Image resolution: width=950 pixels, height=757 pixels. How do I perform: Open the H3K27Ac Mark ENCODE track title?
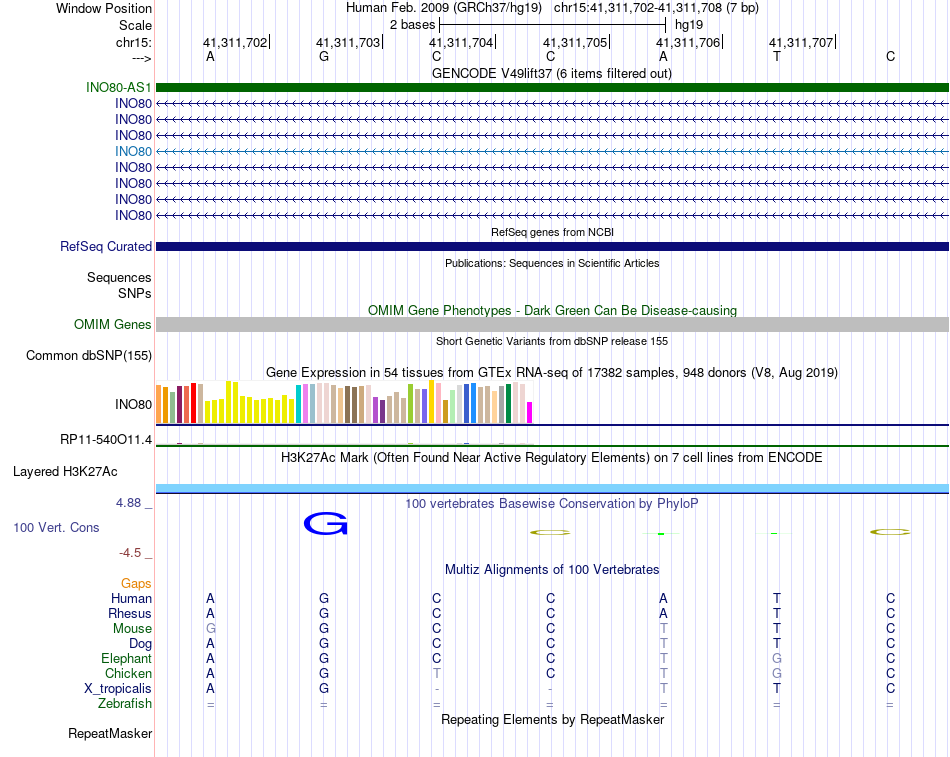point(552,458)
